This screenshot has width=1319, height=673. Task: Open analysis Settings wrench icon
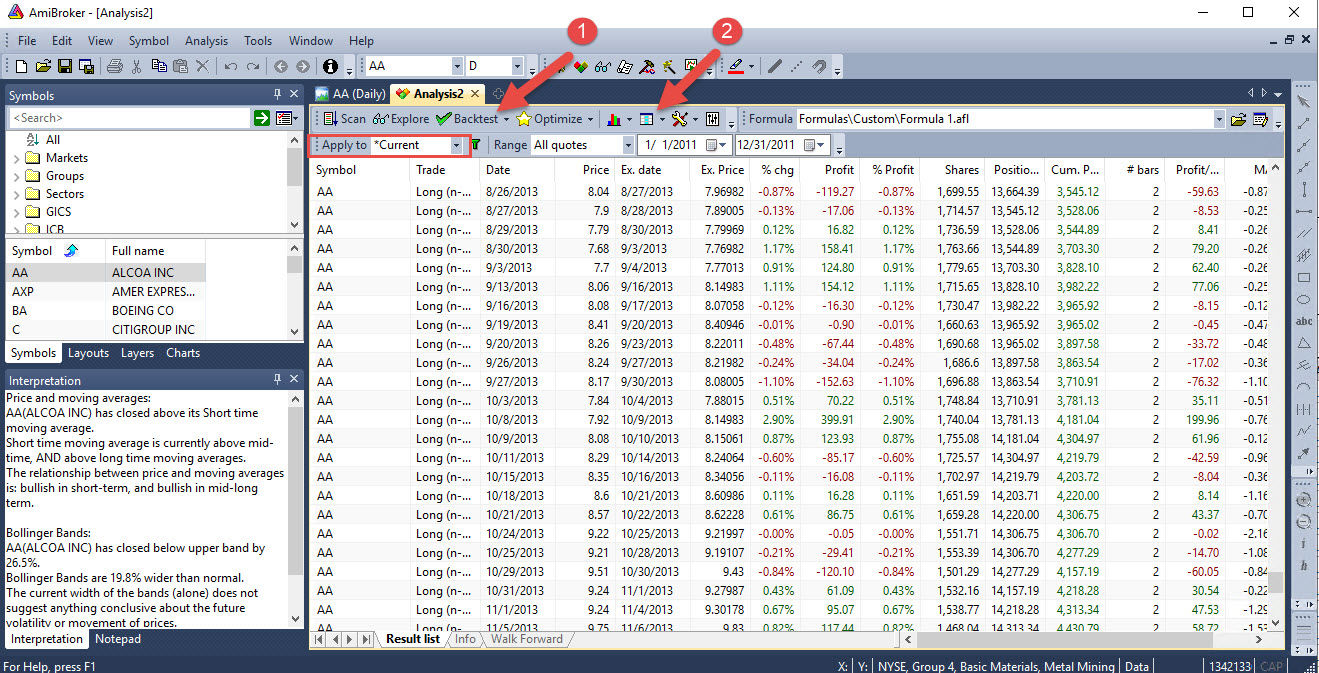680,119
